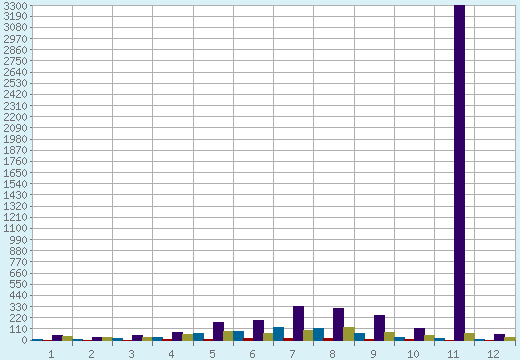The width and height of the screenshot is (520, 360).
Task: Click the x-axis label 6
Action: (x=252, y=354)
